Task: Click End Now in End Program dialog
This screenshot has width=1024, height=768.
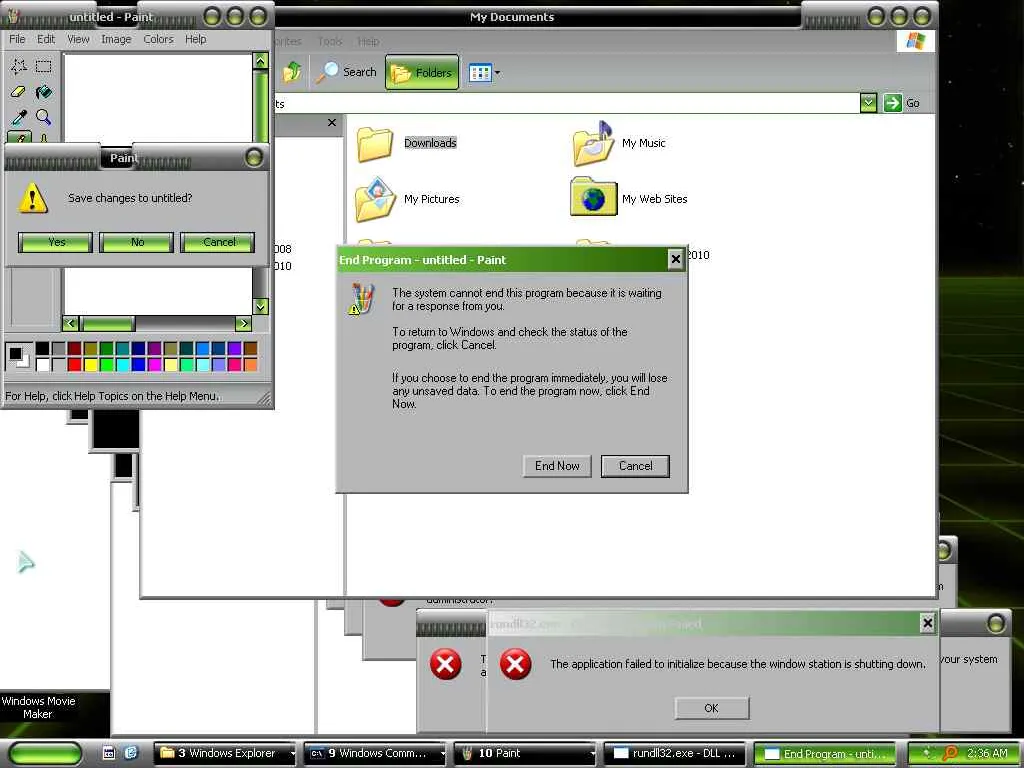Action: (x=557, y=466)
